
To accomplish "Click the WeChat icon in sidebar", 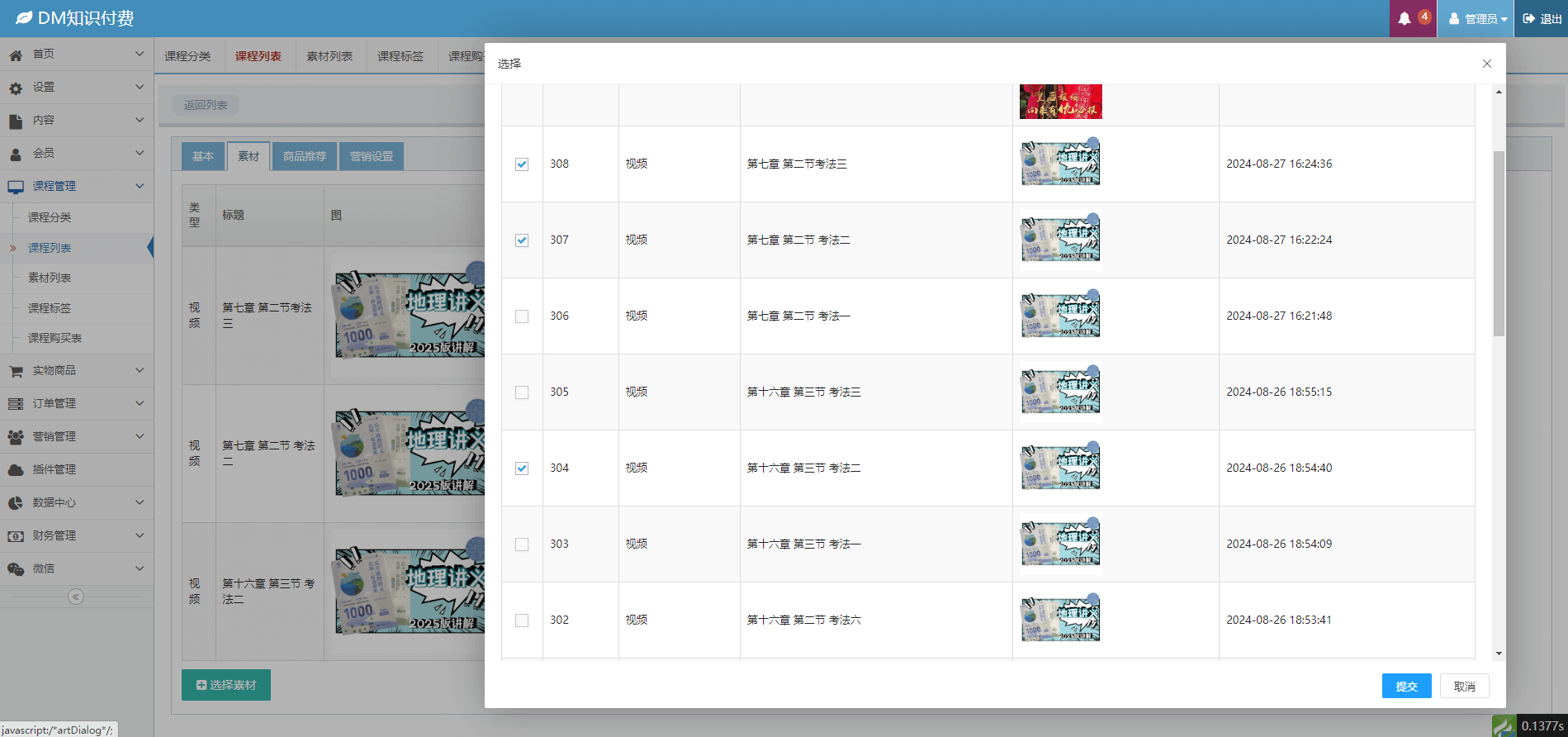I will pyautogui.click(x=16, y=568).
